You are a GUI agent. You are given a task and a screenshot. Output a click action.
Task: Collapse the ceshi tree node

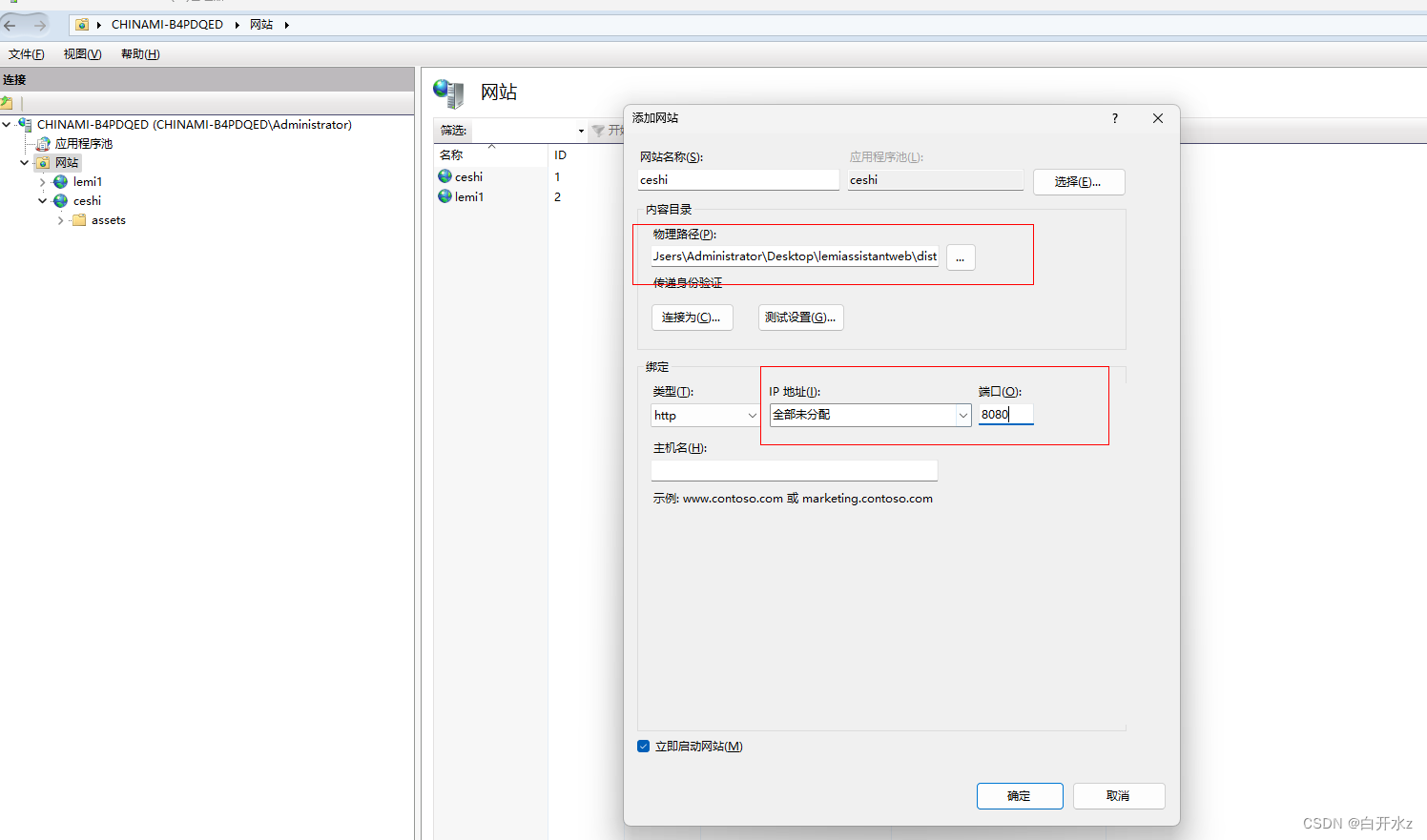pyautogui.click(x=43, y=201)
